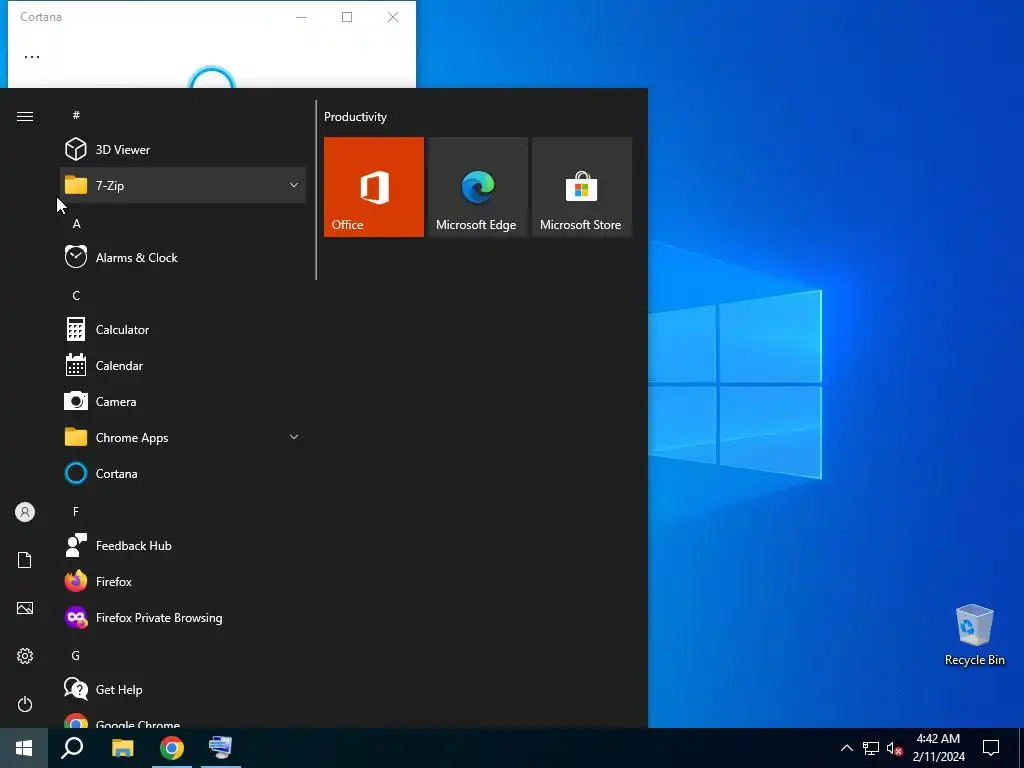Select the Recycle Bin desktop icon

[974, 634]
